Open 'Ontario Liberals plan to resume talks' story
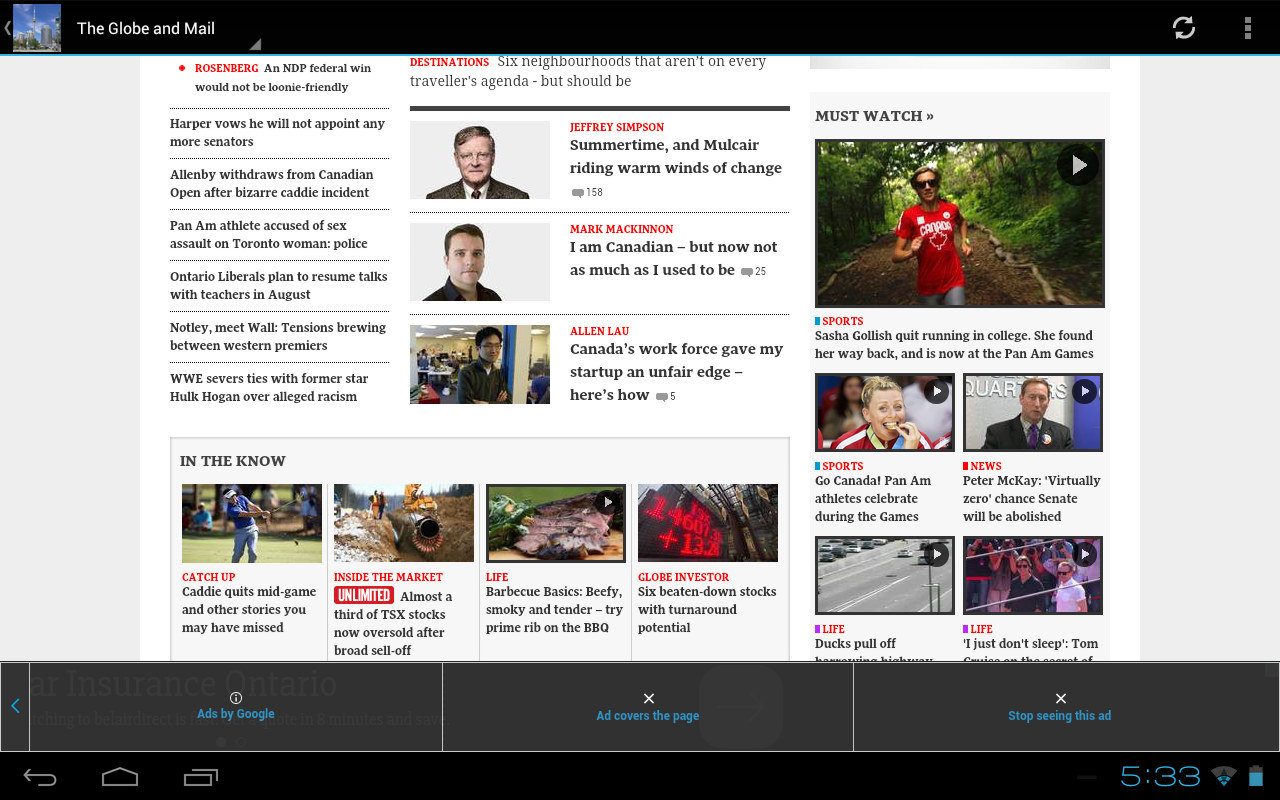 (x=278, y=286)
